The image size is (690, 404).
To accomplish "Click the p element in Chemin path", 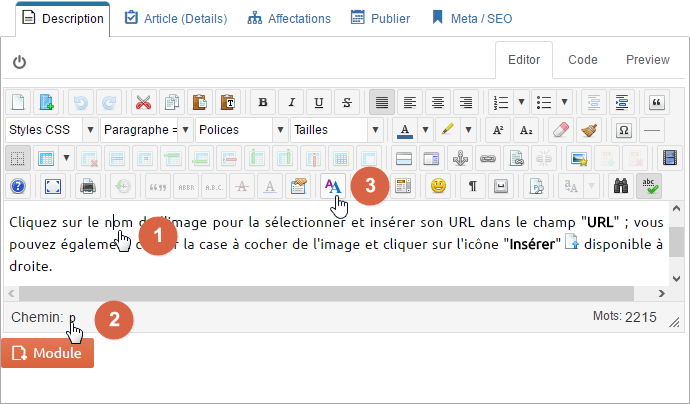I will [72, 317].
